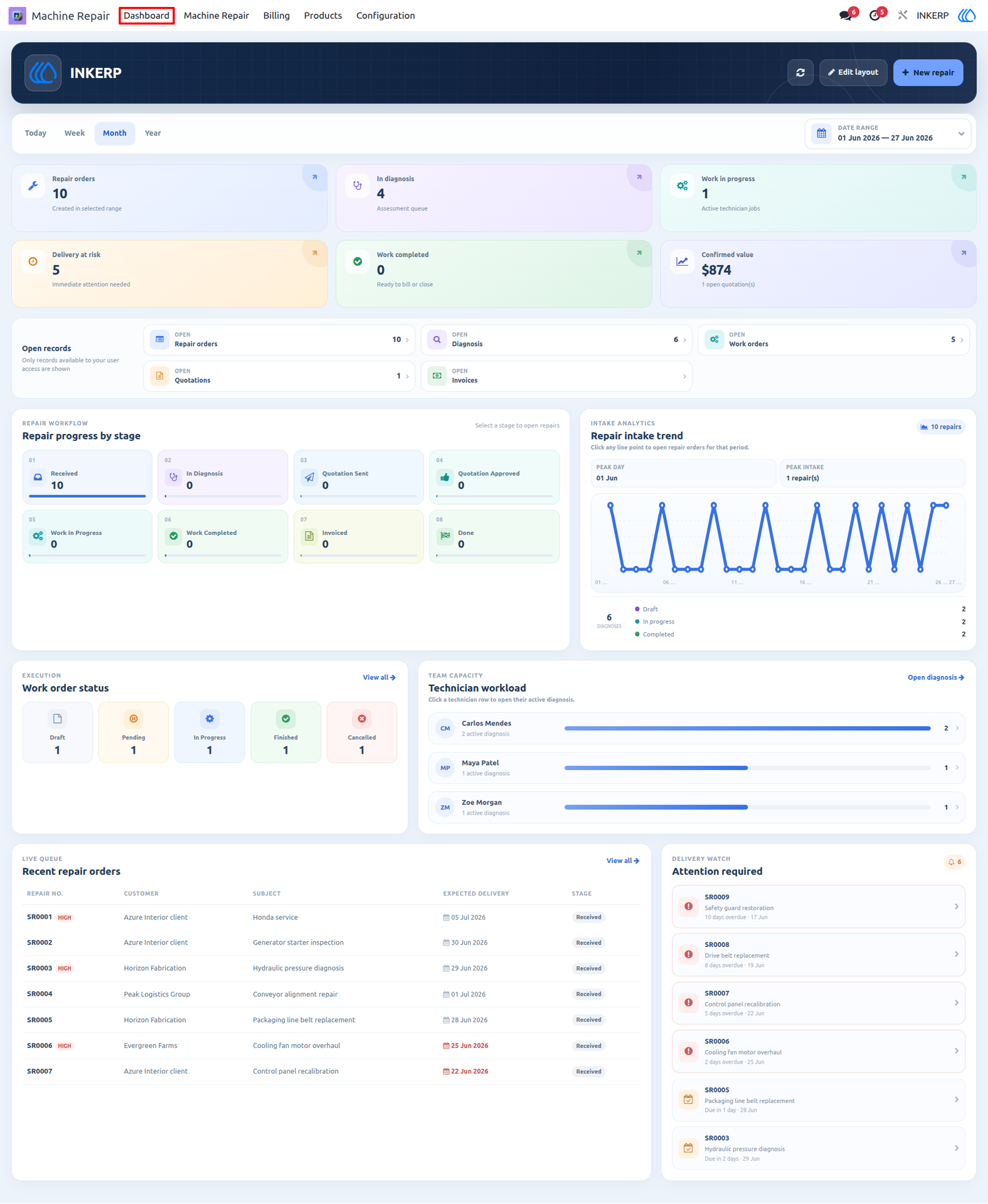
Task: Select the Today period filter
Action: 36,133
